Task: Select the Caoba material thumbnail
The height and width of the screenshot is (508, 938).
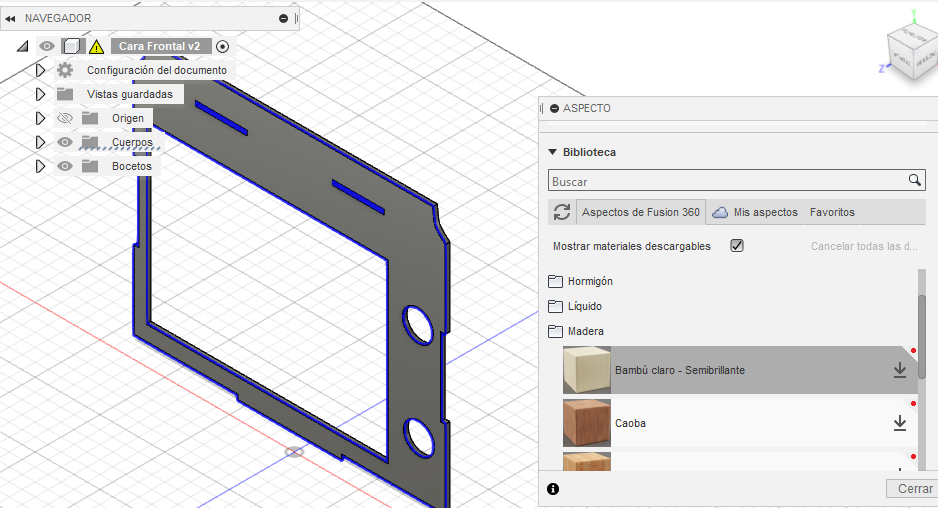Action: pyautogui.click(x=587, y=422)
